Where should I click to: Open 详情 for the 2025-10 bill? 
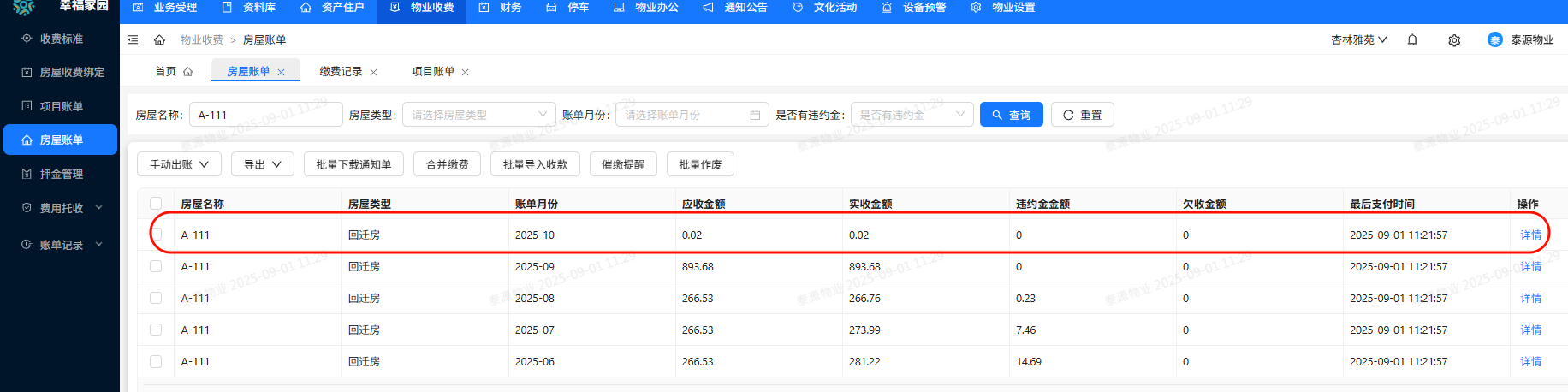(1530, 235)
